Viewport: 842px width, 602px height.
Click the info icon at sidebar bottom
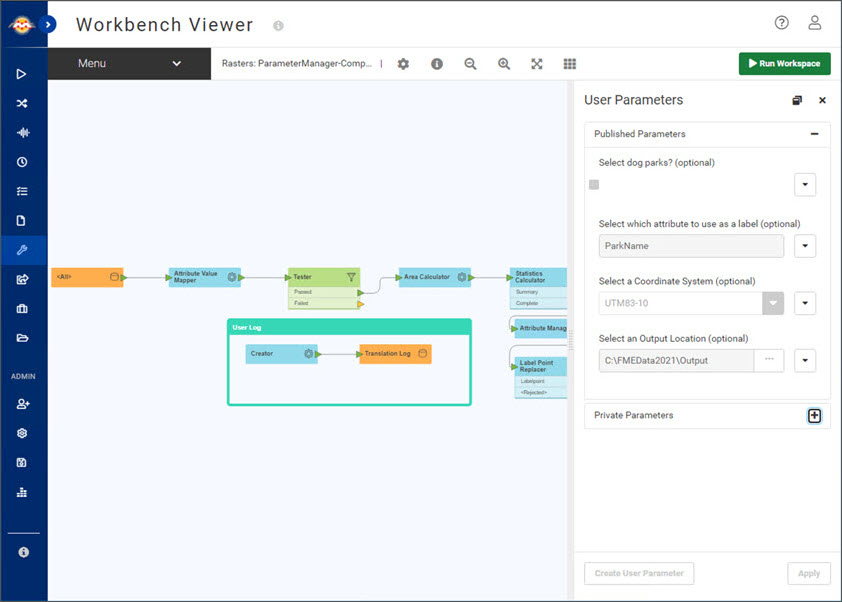(23, 552)
